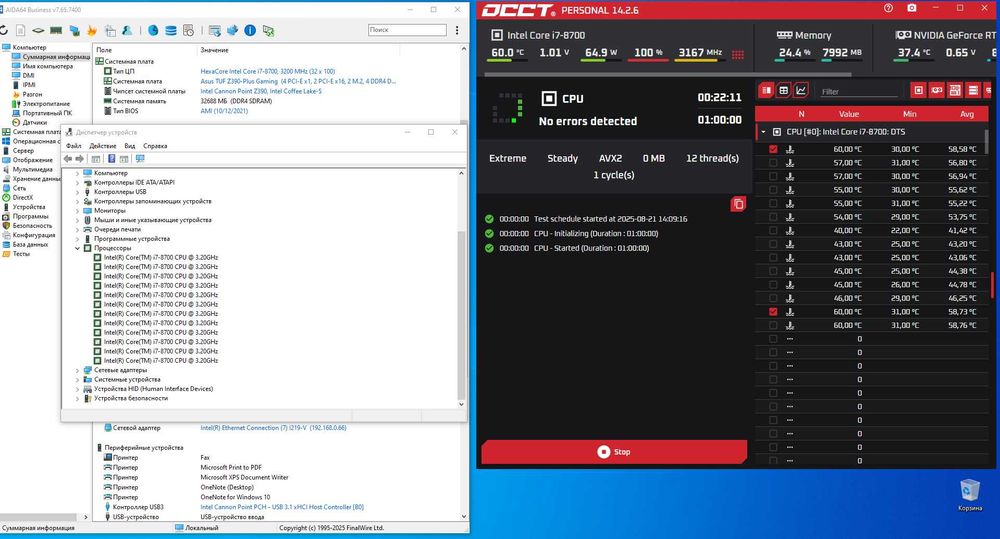Click the red grid icon beside 3167 MHz
This screenshot has height=539, width=1000.
738,55
